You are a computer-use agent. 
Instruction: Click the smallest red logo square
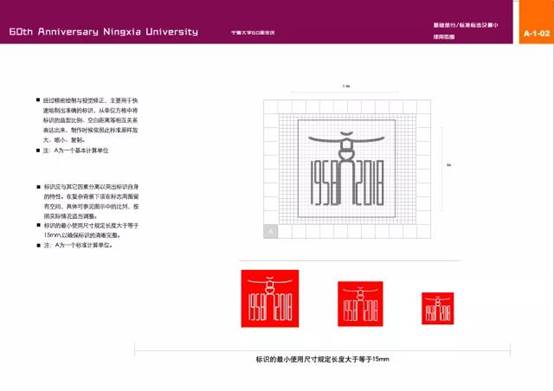click(x=438, y=308)
